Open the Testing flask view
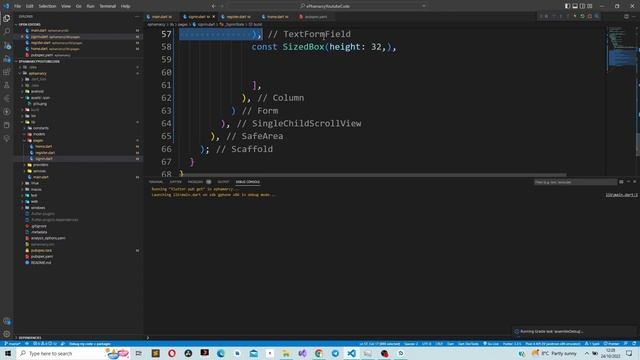 7,85
